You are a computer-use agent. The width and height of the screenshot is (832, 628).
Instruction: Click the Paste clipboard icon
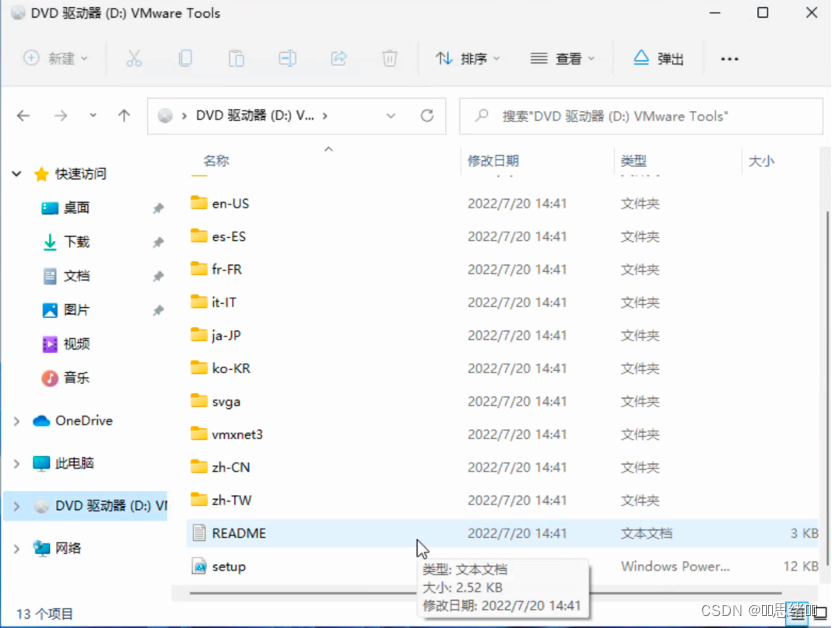tap(236, 58)
